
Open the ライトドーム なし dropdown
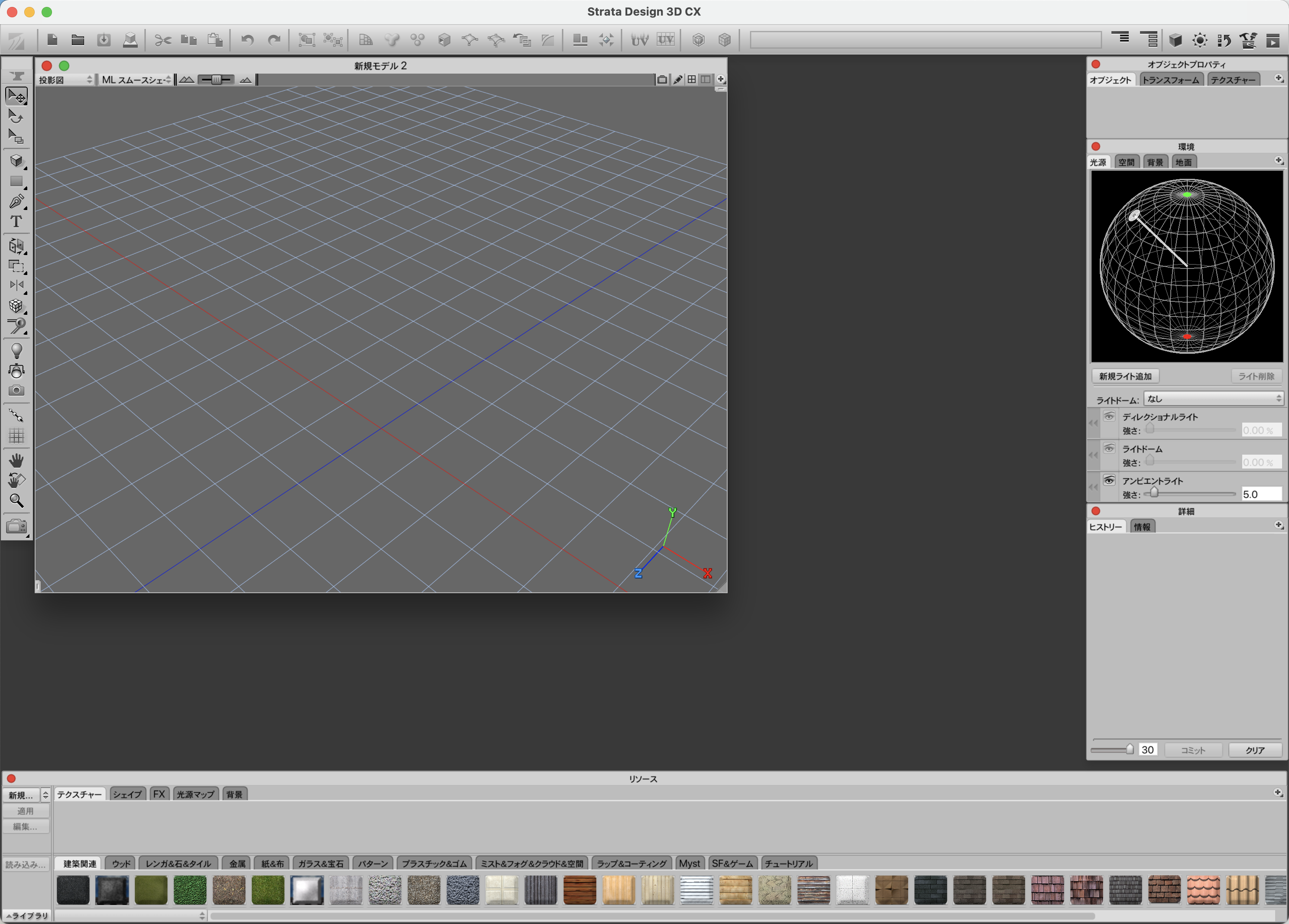[1213, 399]
